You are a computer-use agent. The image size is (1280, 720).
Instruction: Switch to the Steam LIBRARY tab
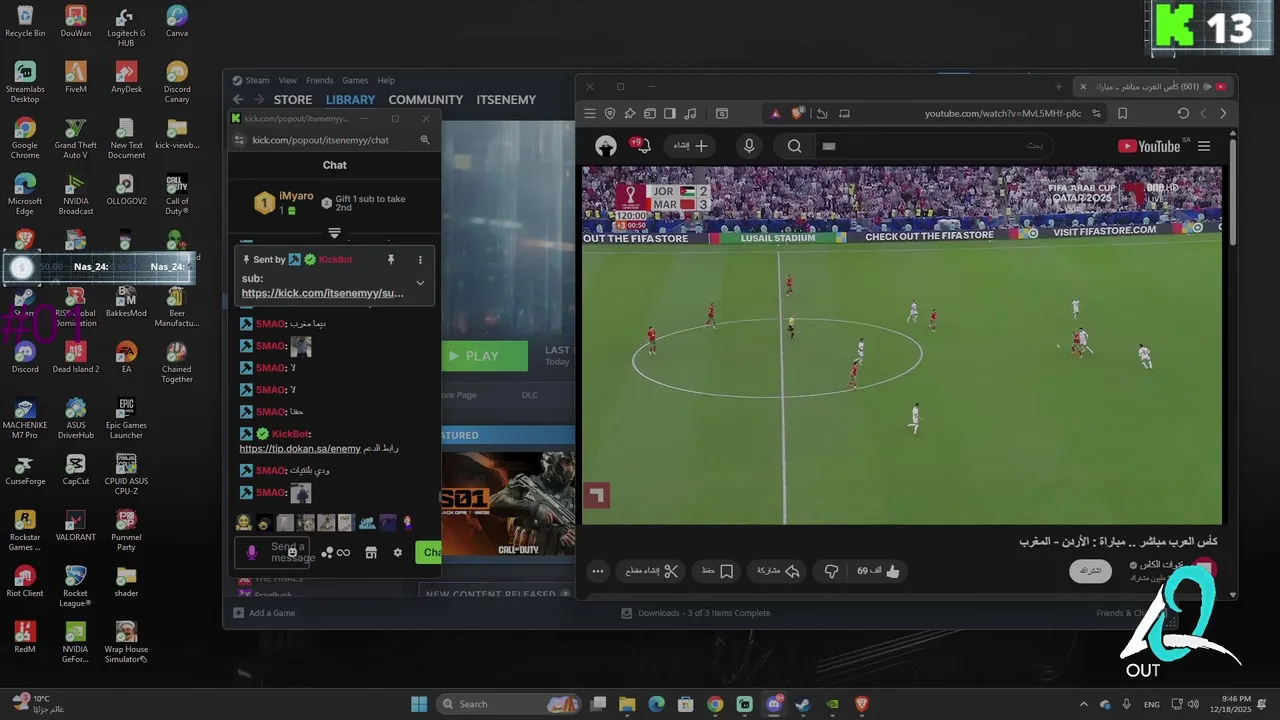click(350, 100)
